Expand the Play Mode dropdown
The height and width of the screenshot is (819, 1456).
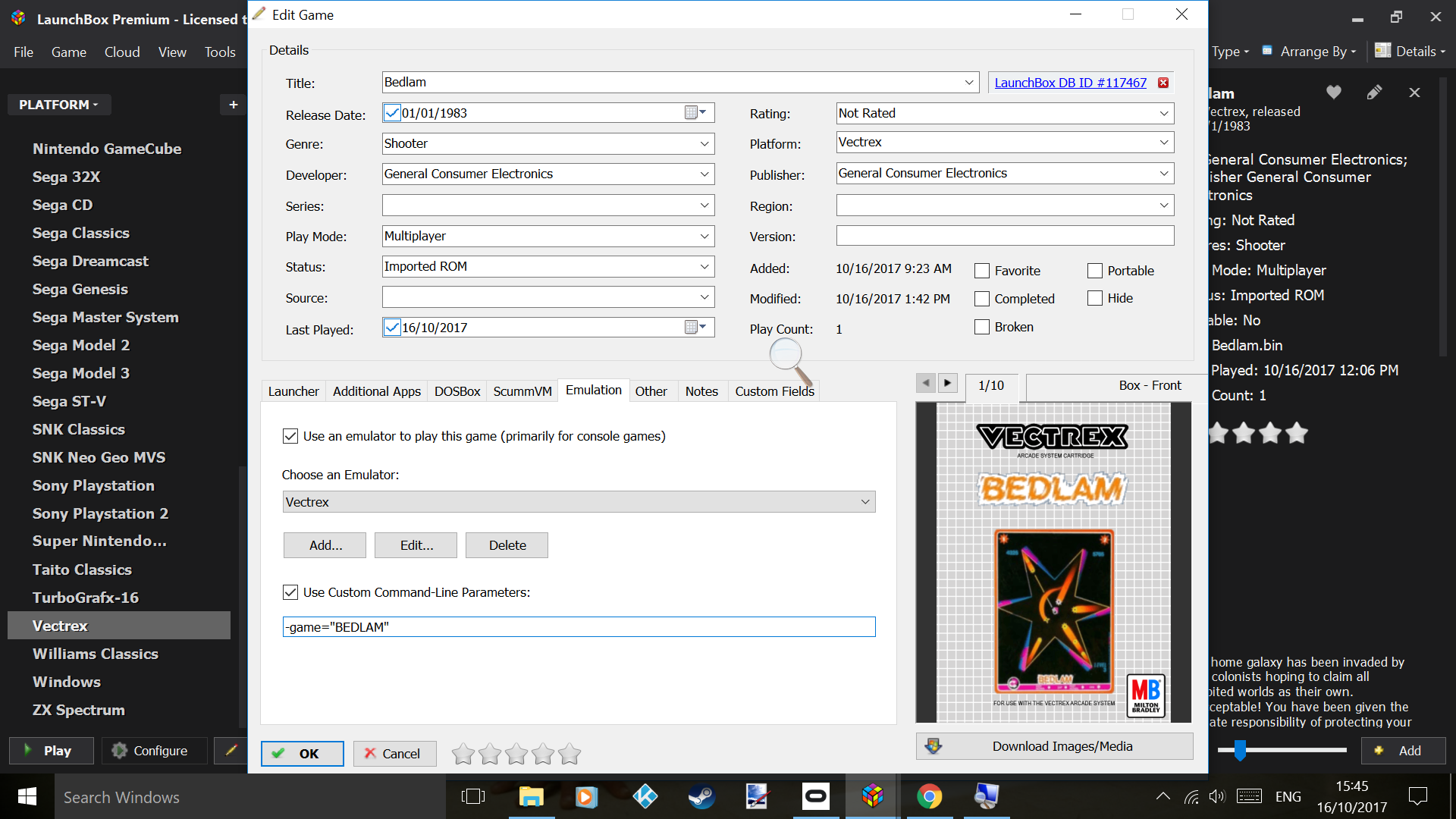704,236
